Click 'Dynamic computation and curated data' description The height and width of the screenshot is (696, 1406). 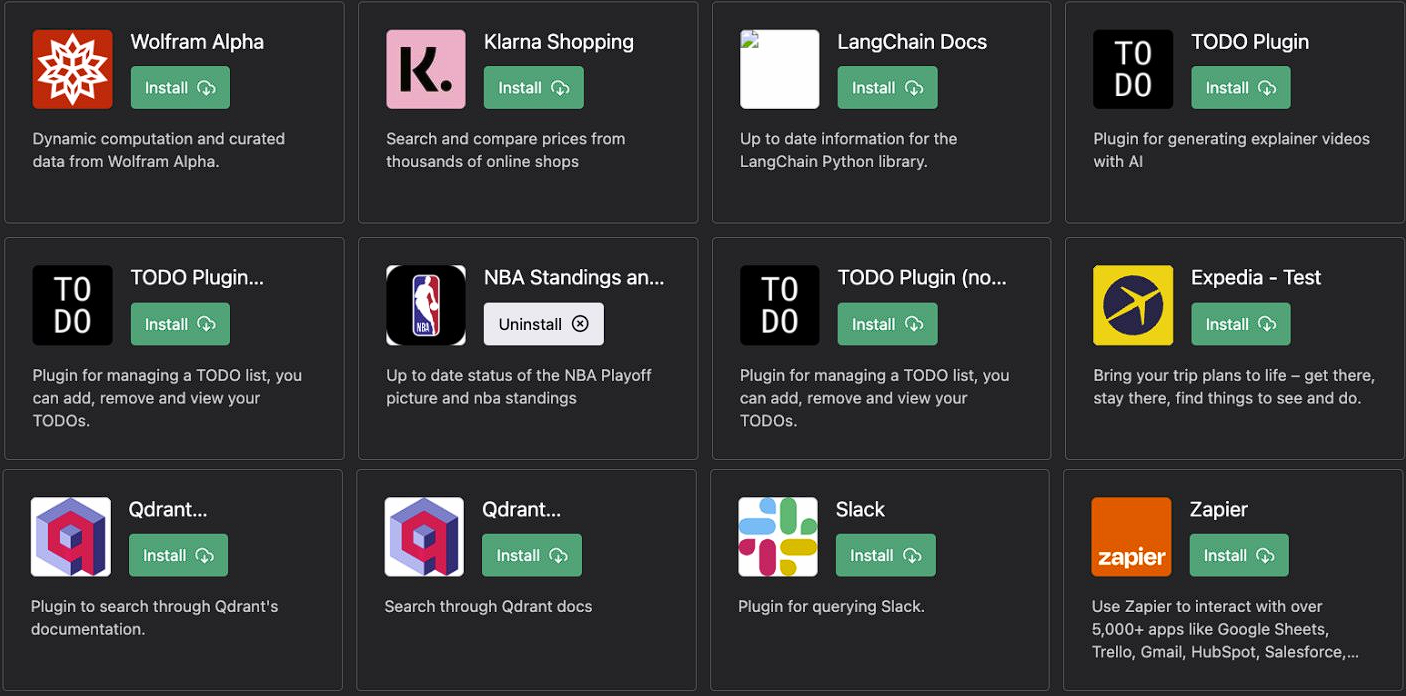(x=159, y=150)
